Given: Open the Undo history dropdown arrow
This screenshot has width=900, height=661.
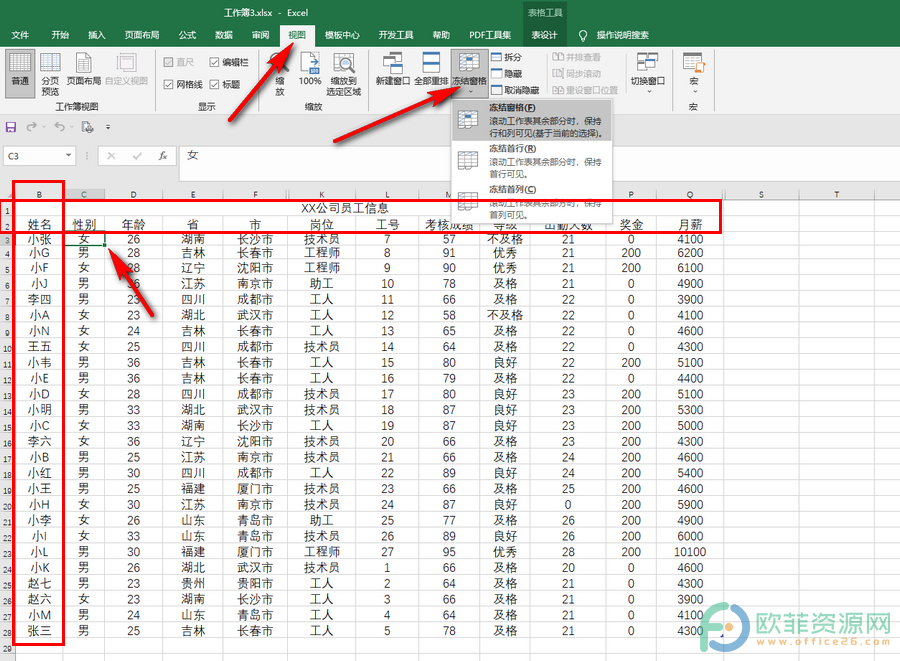Looking at the screenshot, I should click(72, 127).
